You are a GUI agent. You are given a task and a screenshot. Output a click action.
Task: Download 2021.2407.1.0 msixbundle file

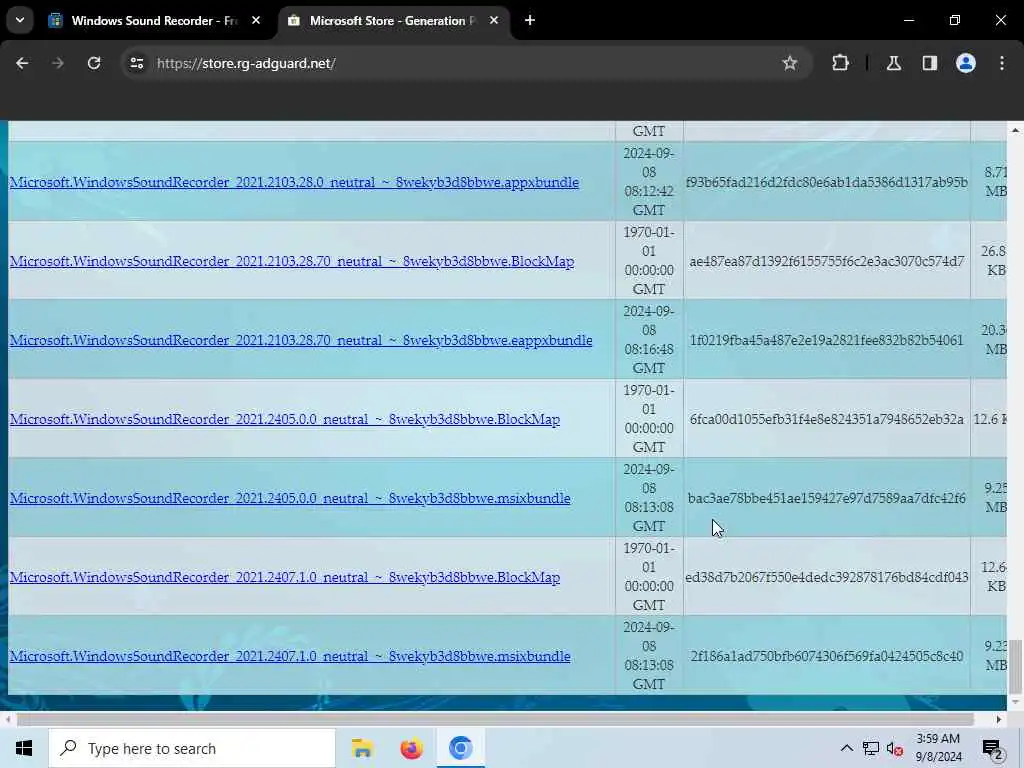(x=290, y=656)
